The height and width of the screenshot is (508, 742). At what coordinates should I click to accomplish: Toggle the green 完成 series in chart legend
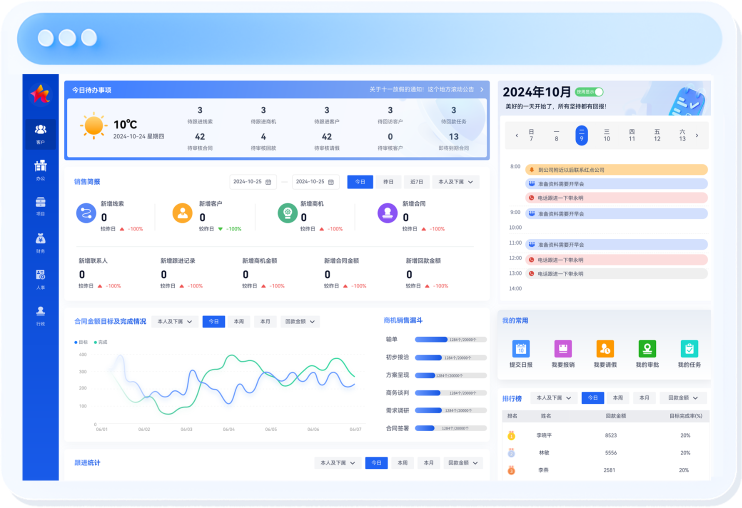(100, 342)
